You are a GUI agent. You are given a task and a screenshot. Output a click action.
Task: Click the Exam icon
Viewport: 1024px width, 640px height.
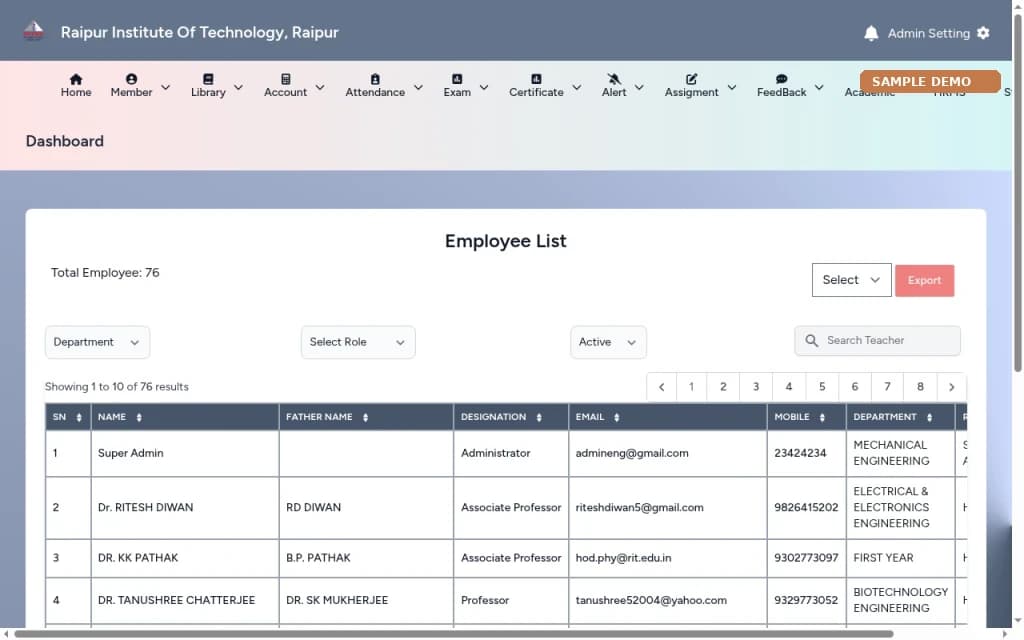(457, 79)
